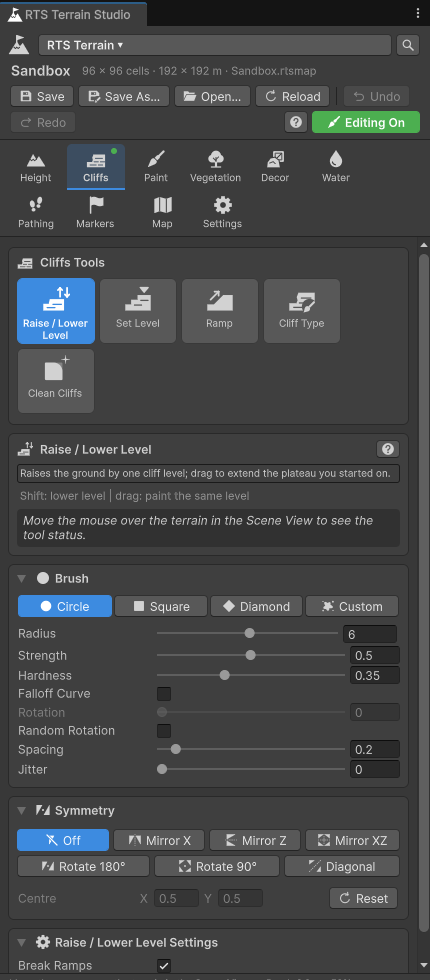430x980 pixels.
Task: Enable Mirror X symmetry
Action: click(159, 840)
